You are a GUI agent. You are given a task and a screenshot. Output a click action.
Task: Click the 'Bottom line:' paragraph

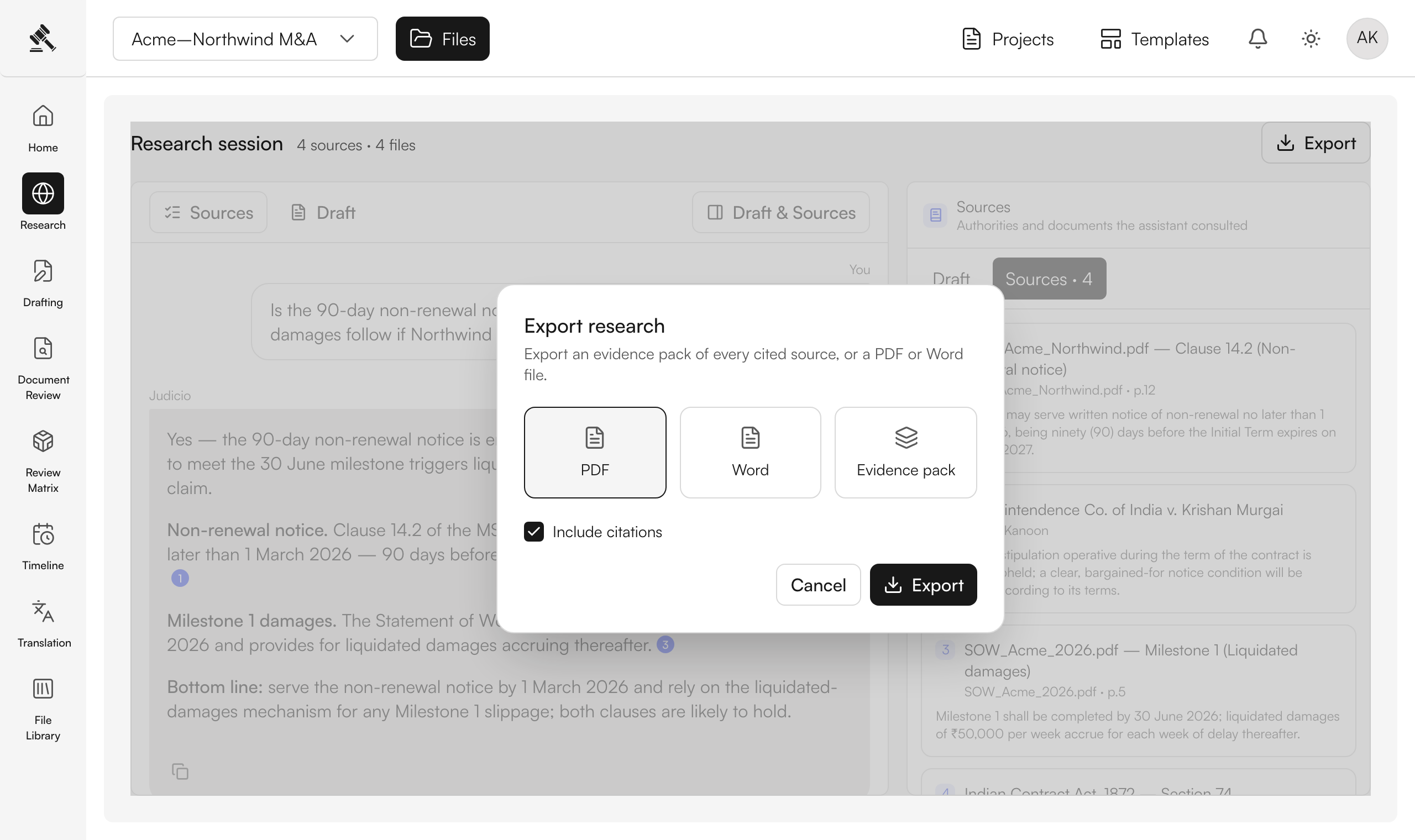(x=501, y=699)
